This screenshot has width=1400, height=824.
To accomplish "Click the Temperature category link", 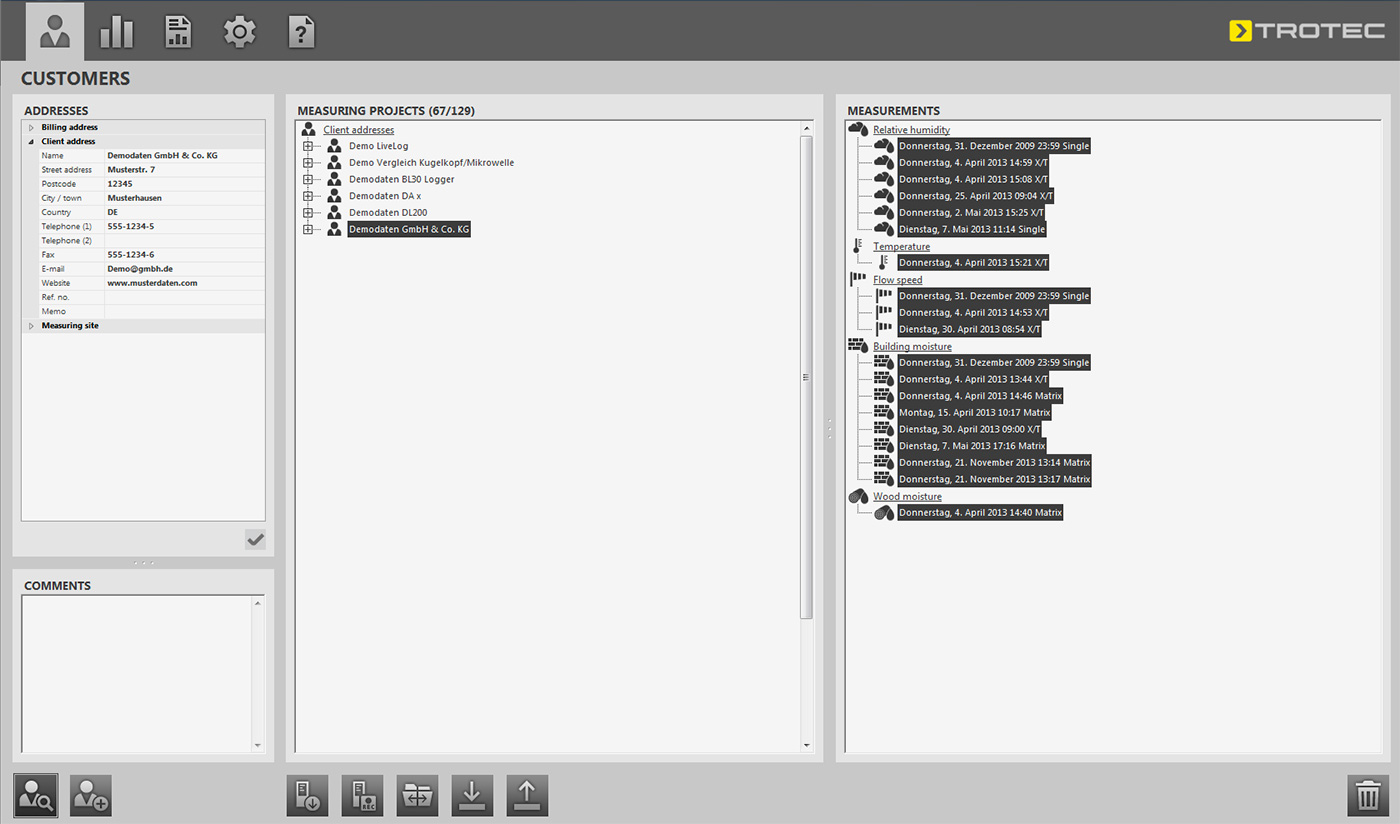I will click(x=901, y=246).
